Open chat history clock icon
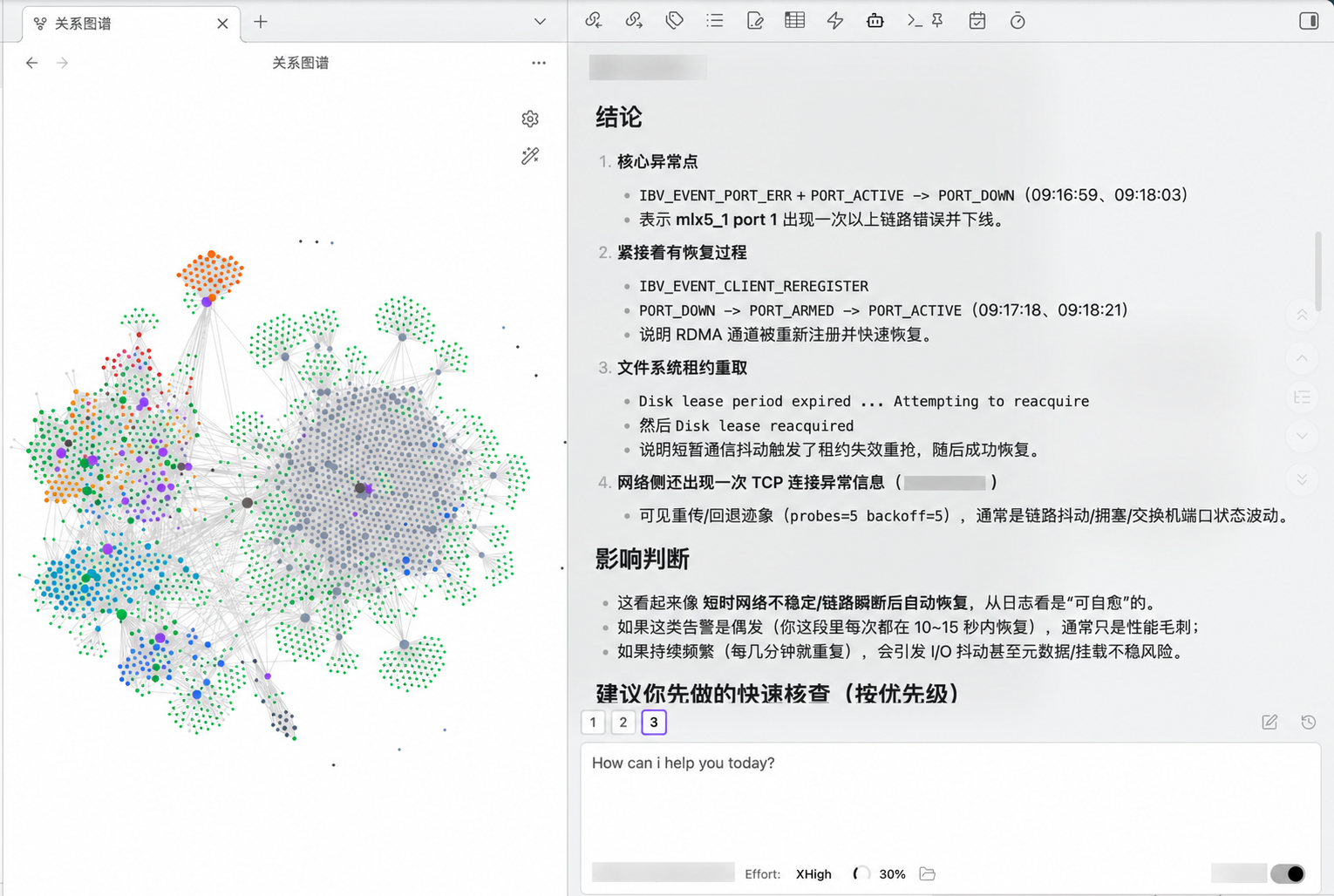Viewport: 1334px width, 896px height. click(1308, 722)
